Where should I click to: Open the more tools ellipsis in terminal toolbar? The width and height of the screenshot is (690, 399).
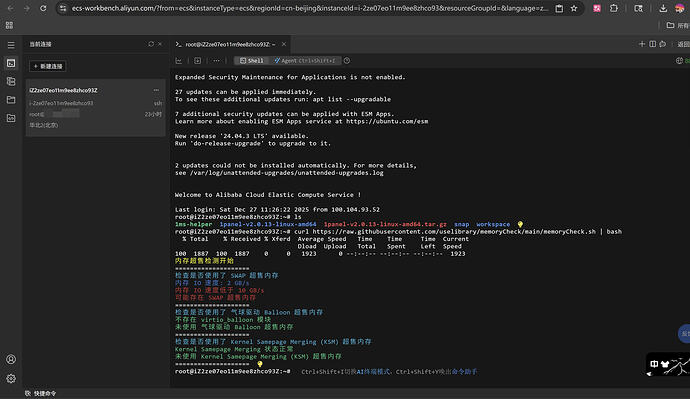pos(216,61)
